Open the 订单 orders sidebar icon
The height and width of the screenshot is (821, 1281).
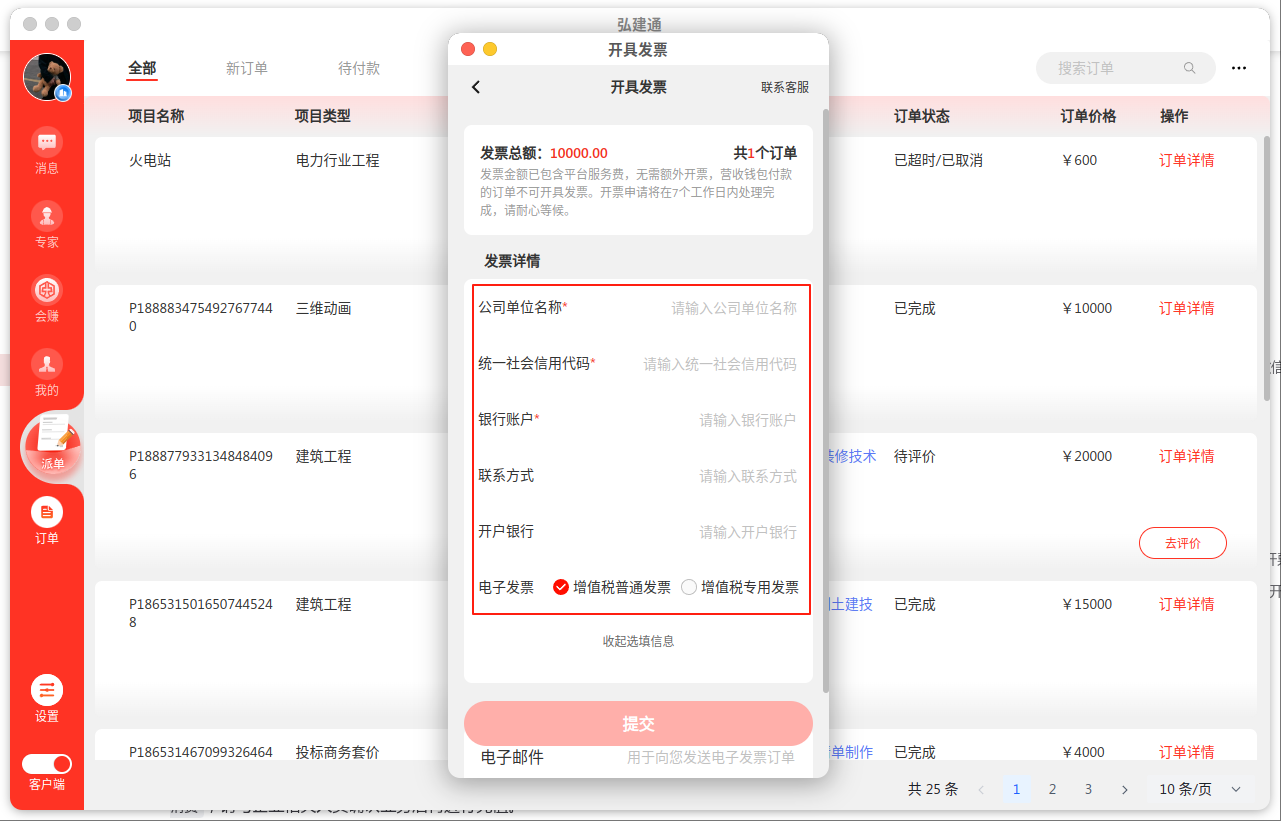click(x=47, y=513)
